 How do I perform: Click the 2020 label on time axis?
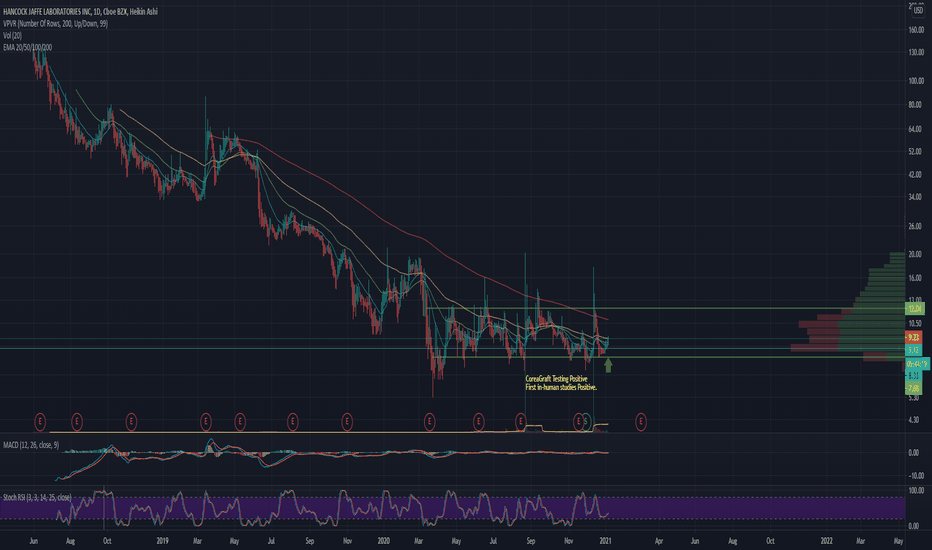click(383, 541)
